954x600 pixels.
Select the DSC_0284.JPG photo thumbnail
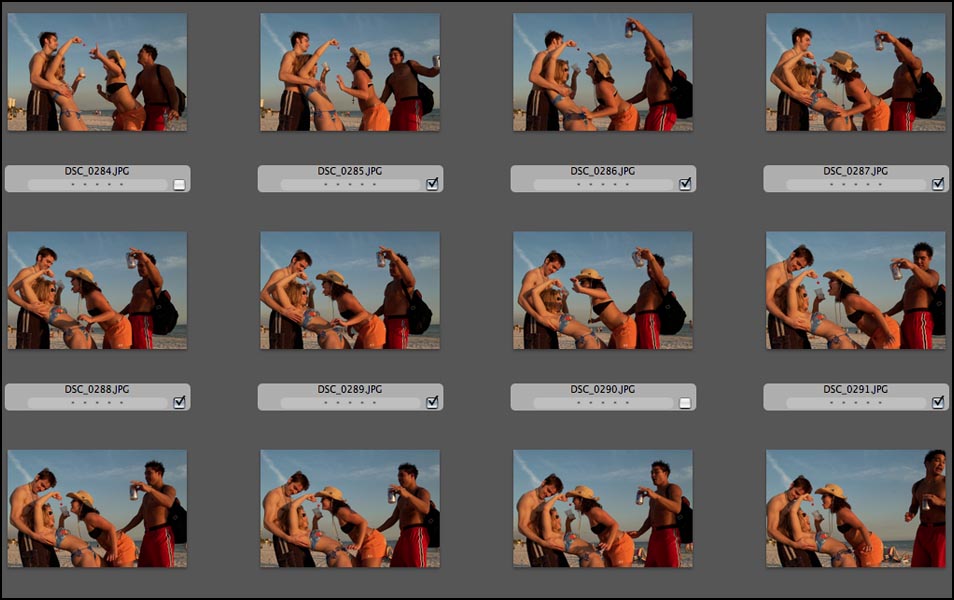coord(97,72)
